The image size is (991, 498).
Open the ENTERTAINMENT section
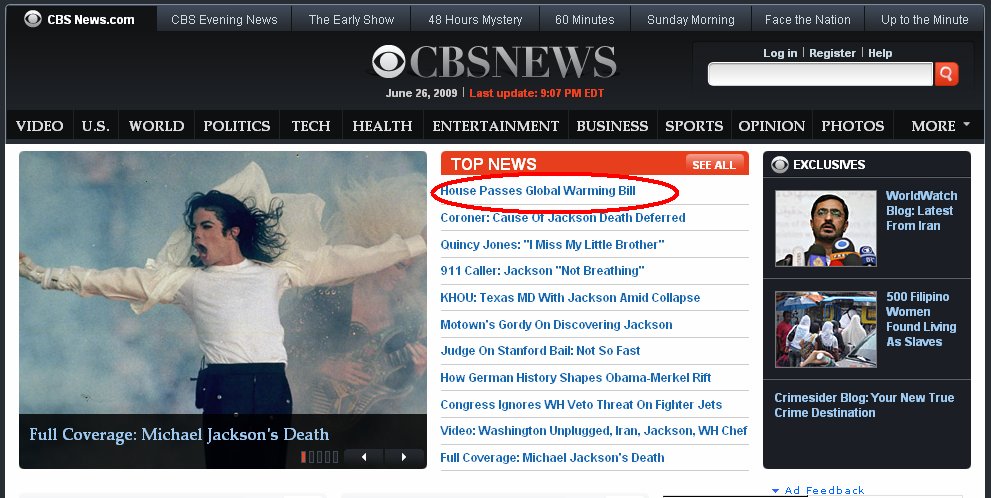coord(496,126)
